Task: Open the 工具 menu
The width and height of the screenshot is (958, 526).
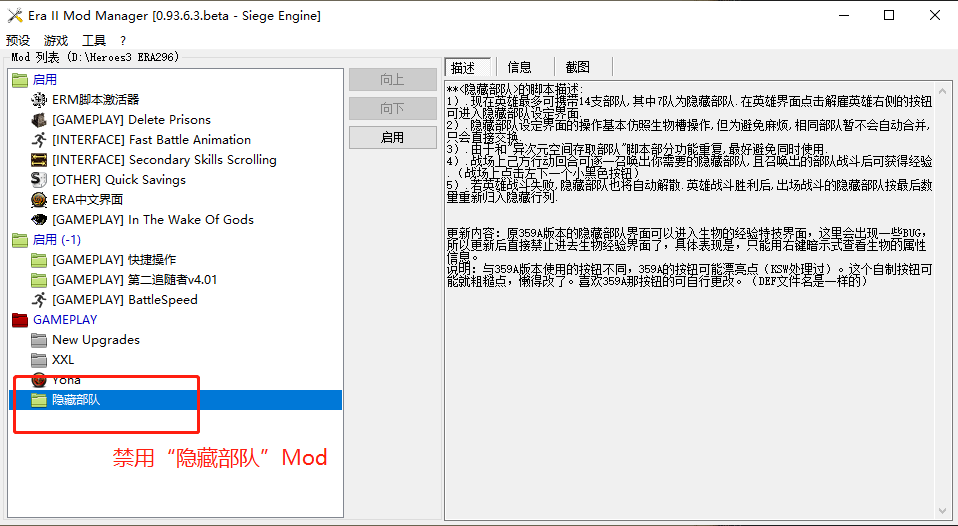Action: click(x=94, y=41)
